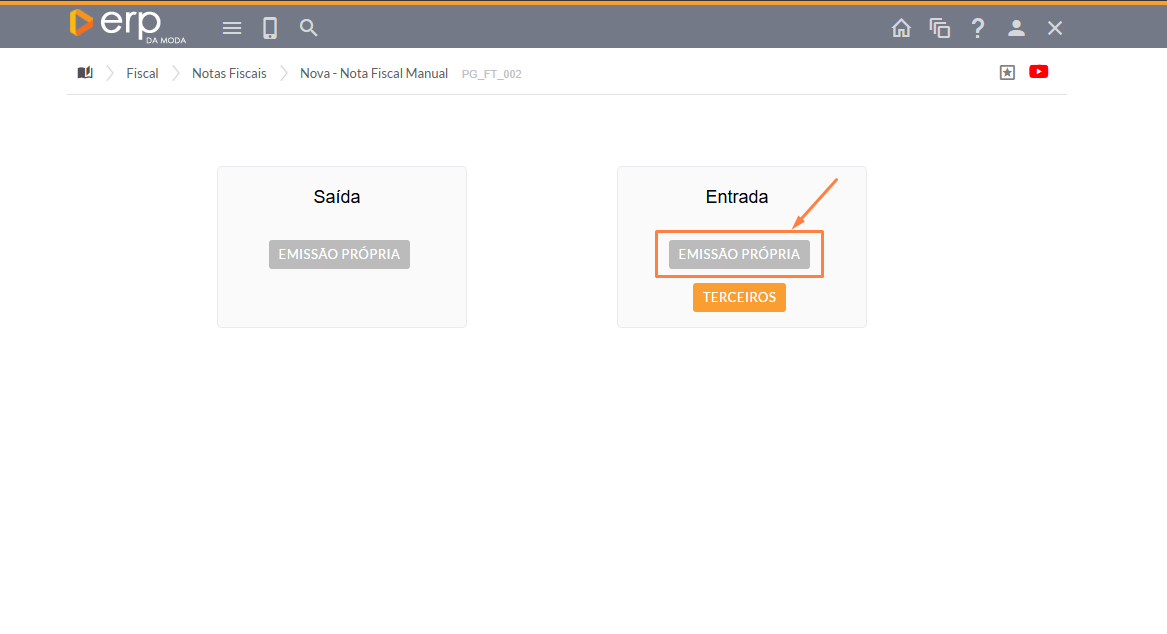
Task: Go to Notas Fiscais breadcrumb item
Action: pos(229,73)
